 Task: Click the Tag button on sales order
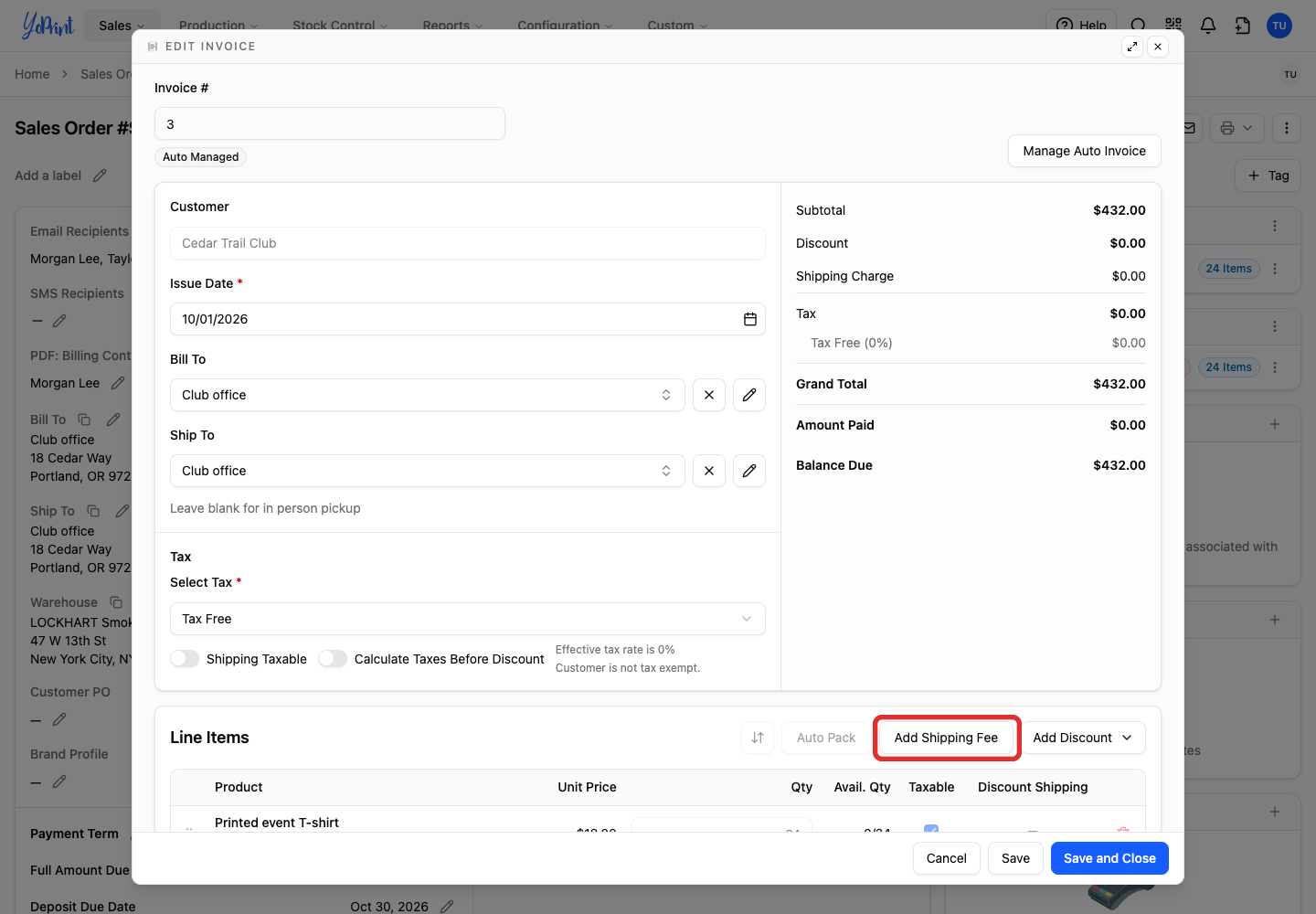(1268, 175)
